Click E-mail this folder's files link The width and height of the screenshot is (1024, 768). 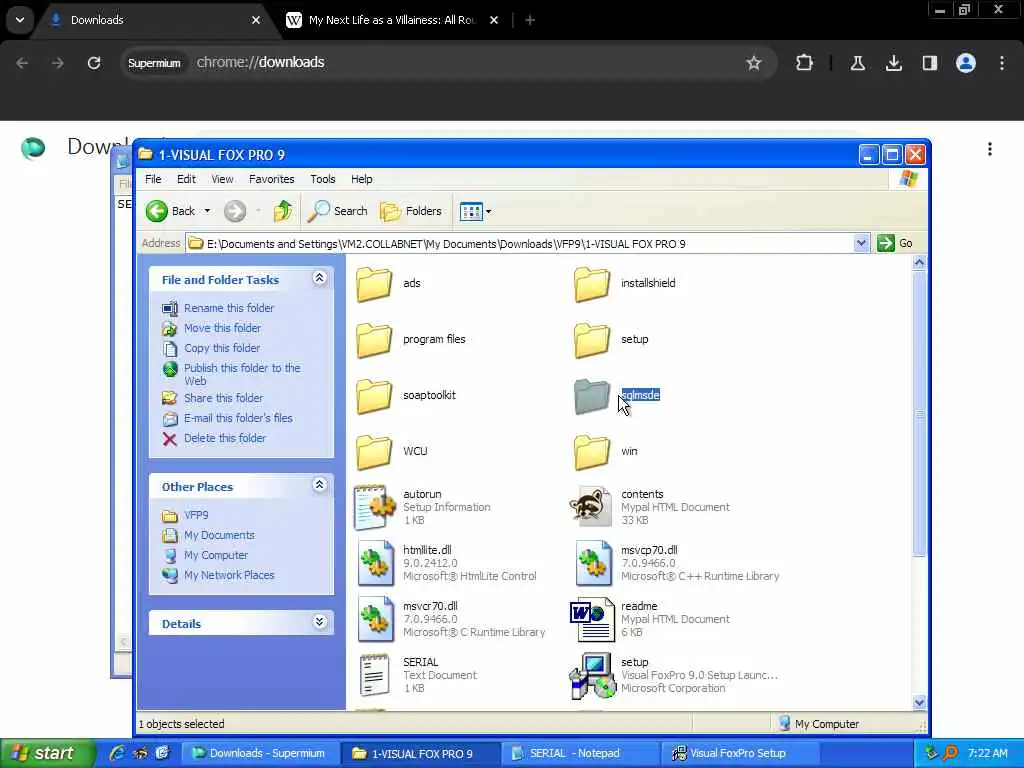[238, 418]
